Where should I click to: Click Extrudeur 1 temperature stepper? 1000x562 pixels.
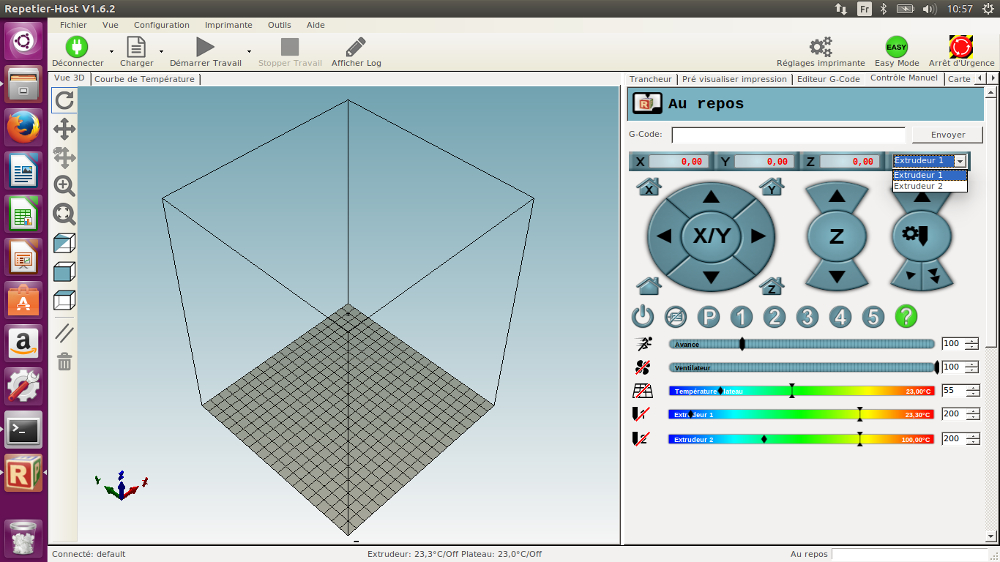click(972, 414)
